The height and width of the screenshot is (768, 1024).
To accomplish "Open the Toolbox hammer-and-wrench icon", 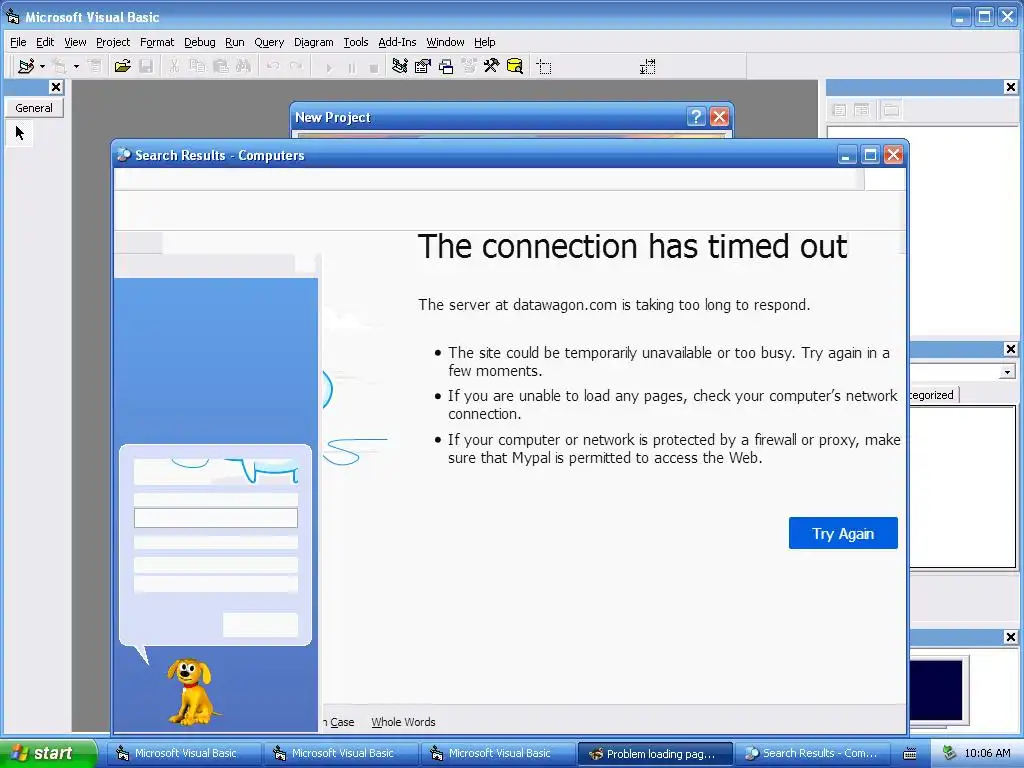I will (x=491, y=66).
